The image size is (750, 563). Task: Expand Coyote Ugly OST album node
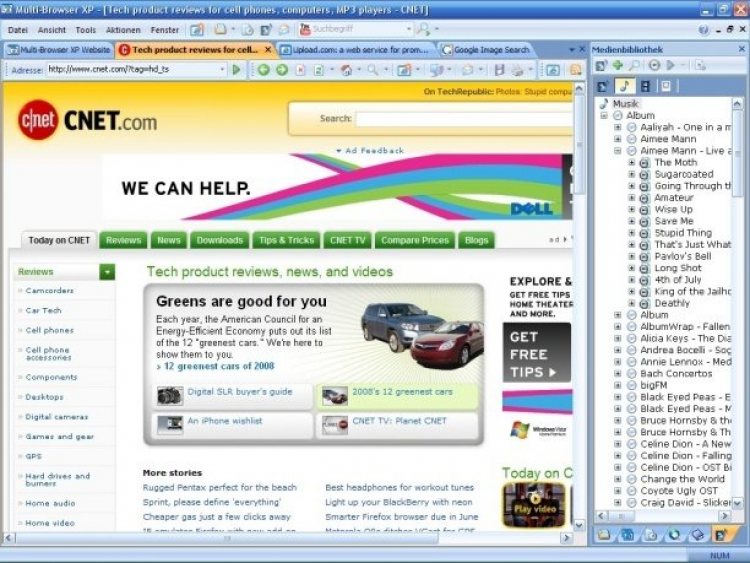coord(618,491)
